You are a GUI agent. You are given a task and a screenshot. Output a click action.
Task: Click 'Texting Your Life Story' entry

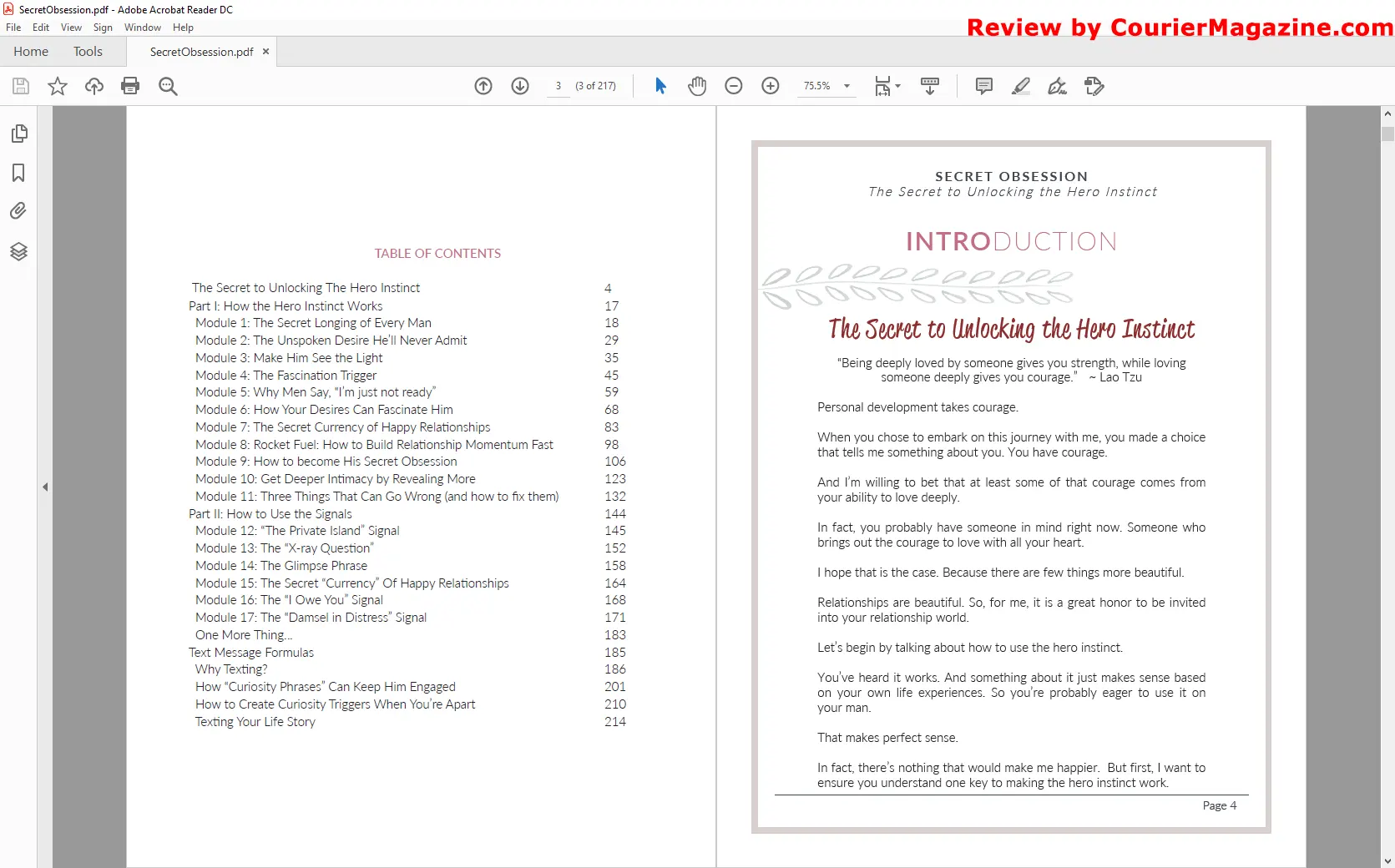point(255,722)
